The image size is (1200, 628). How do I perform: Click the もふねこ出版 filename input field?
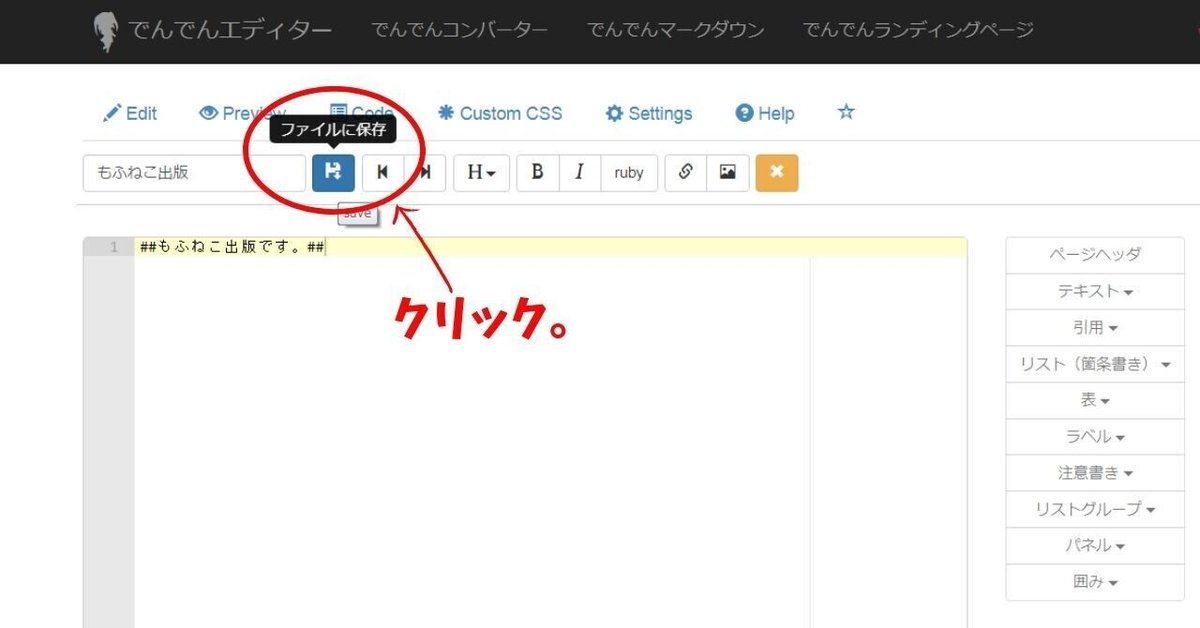[193, 172]
